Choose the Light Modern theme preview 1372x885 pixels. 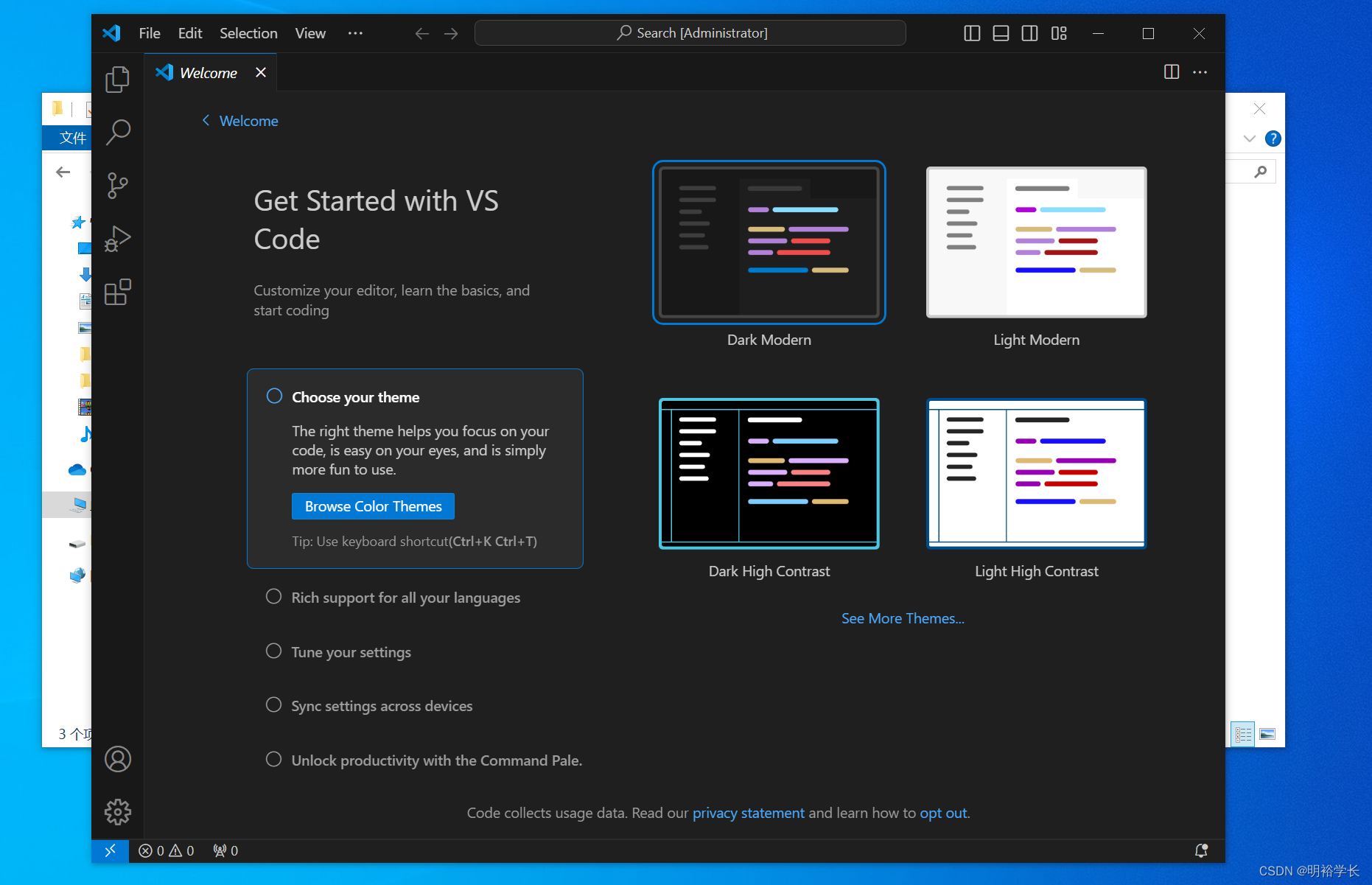pyautogui.click(x=1036, y=242)
